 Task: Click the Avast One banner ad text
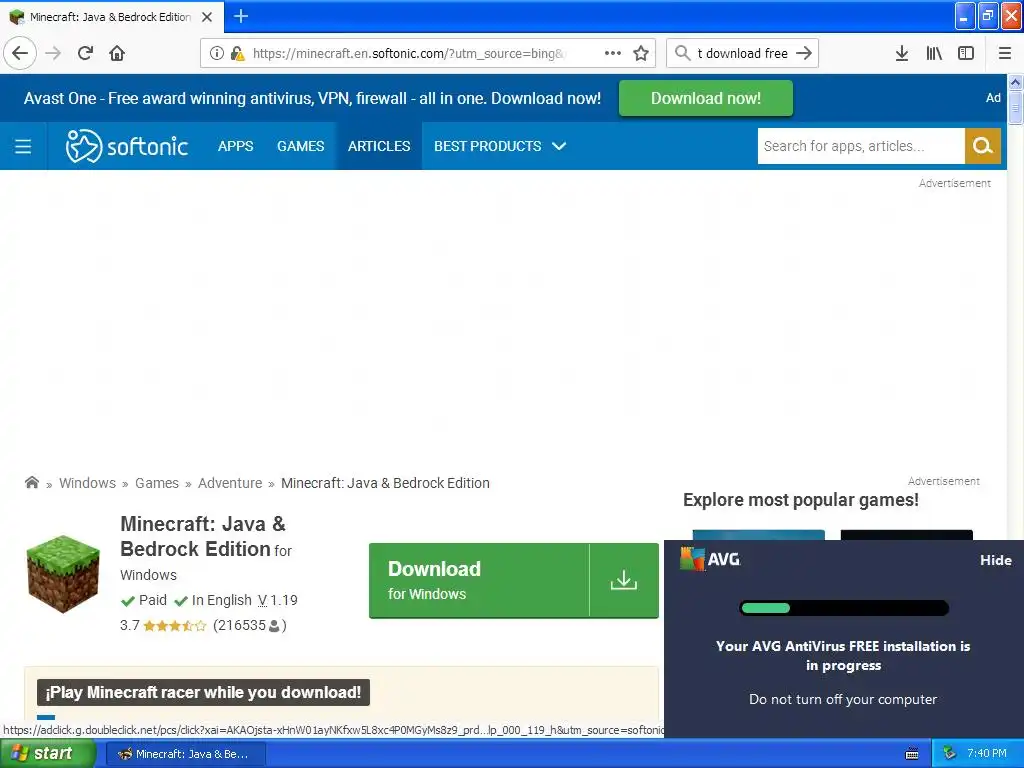point(312,98)
